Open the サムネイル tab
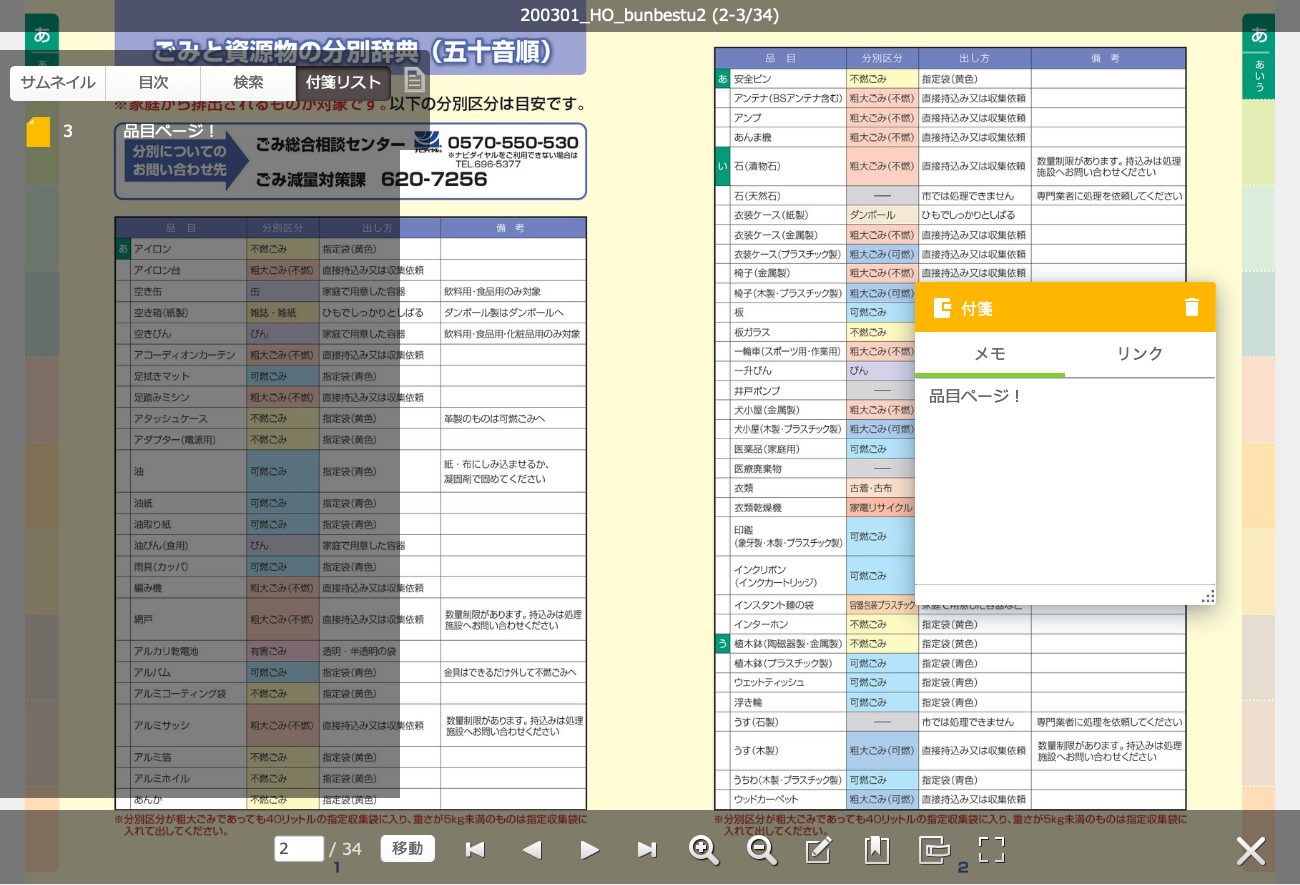The image size is (1300, 885). pos(58,83)
